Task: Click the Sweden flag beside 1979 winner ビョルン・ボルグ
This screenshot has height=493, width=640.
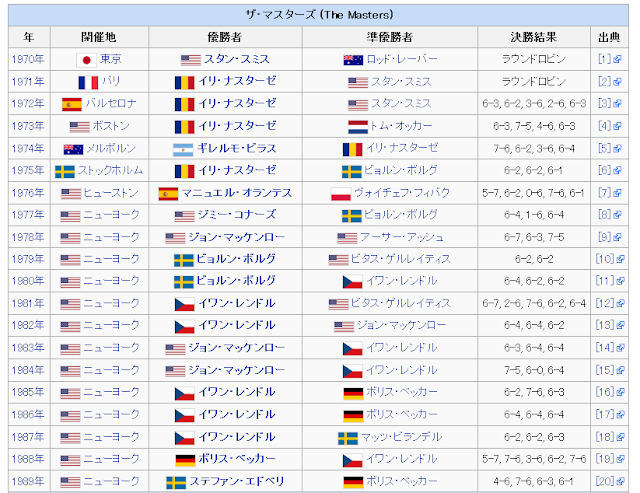Action: 184,260
